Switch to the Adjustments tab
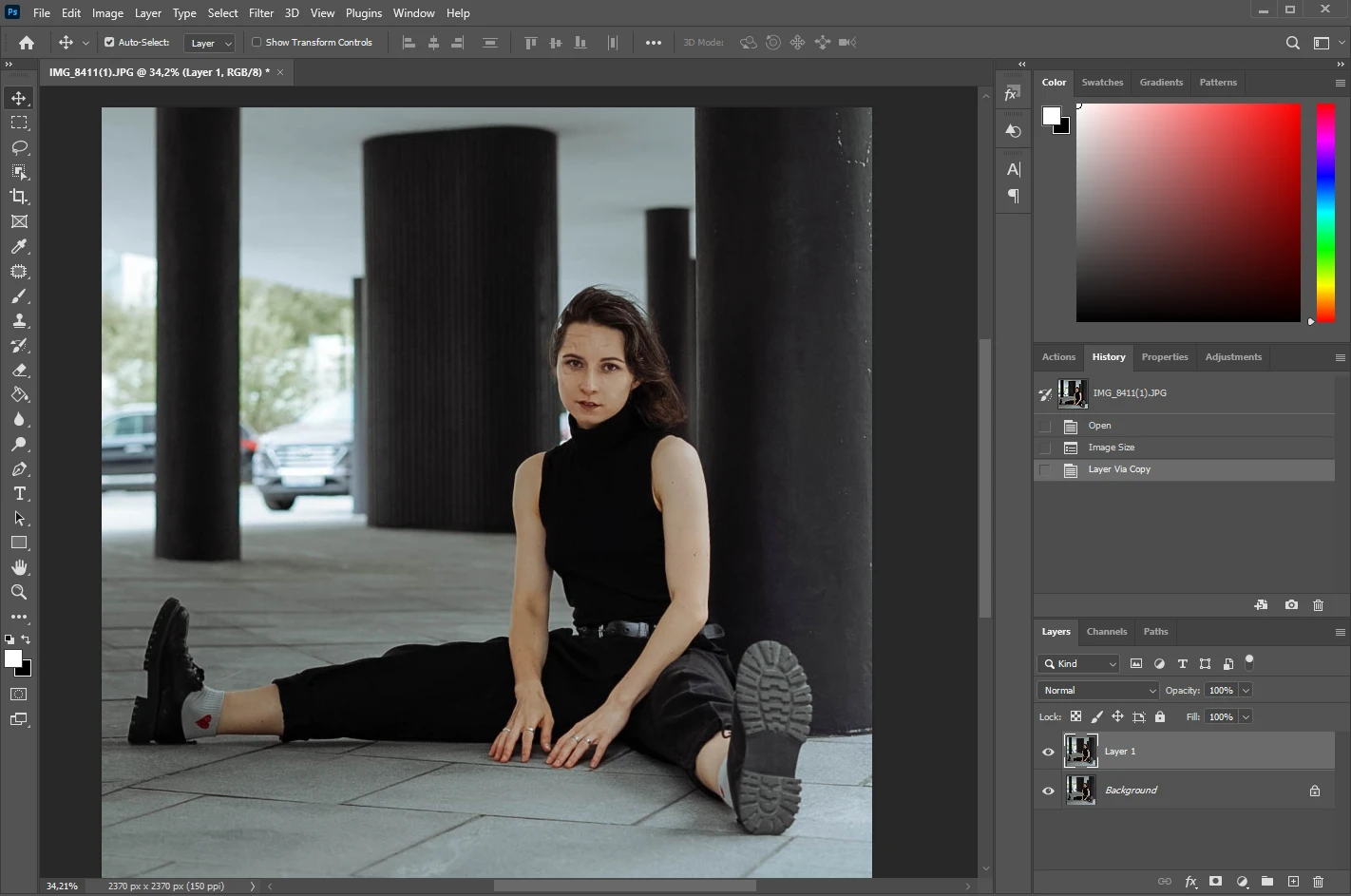Viewport: 1351px width, 896px height. pyautogui.click(x=1233, y=357)
